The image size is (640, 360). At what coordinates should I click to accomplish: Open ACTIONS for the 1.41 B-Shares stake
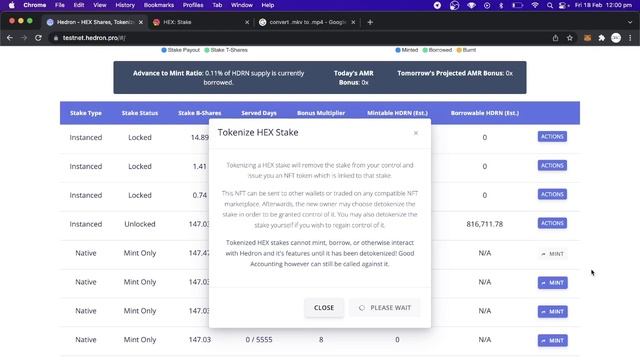pyautogui.click(x=552, y=166)
